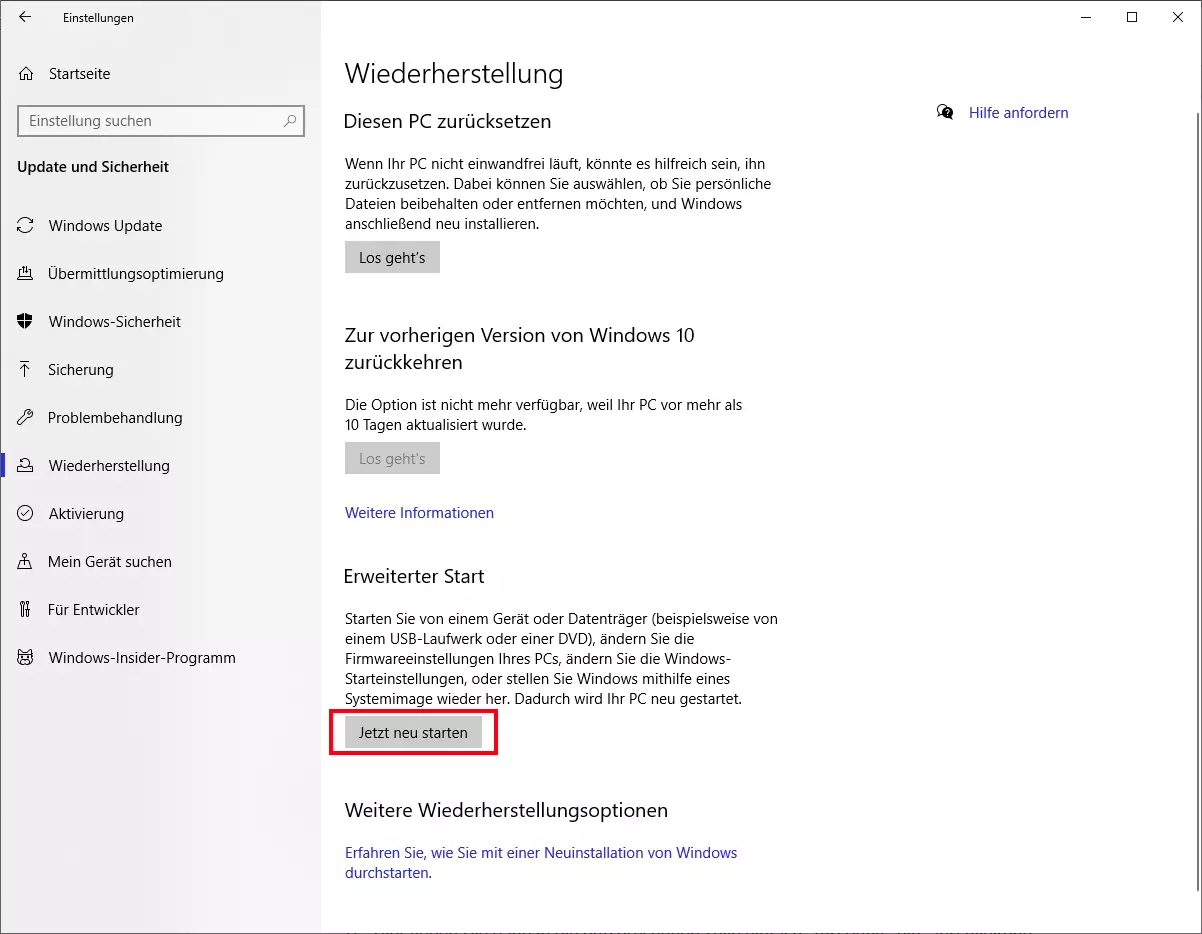Image resolution: width=1202 pixels, height=934 pixels.
Task: Minimize the Einstellungen window
Action: [x=1086, y=17]
